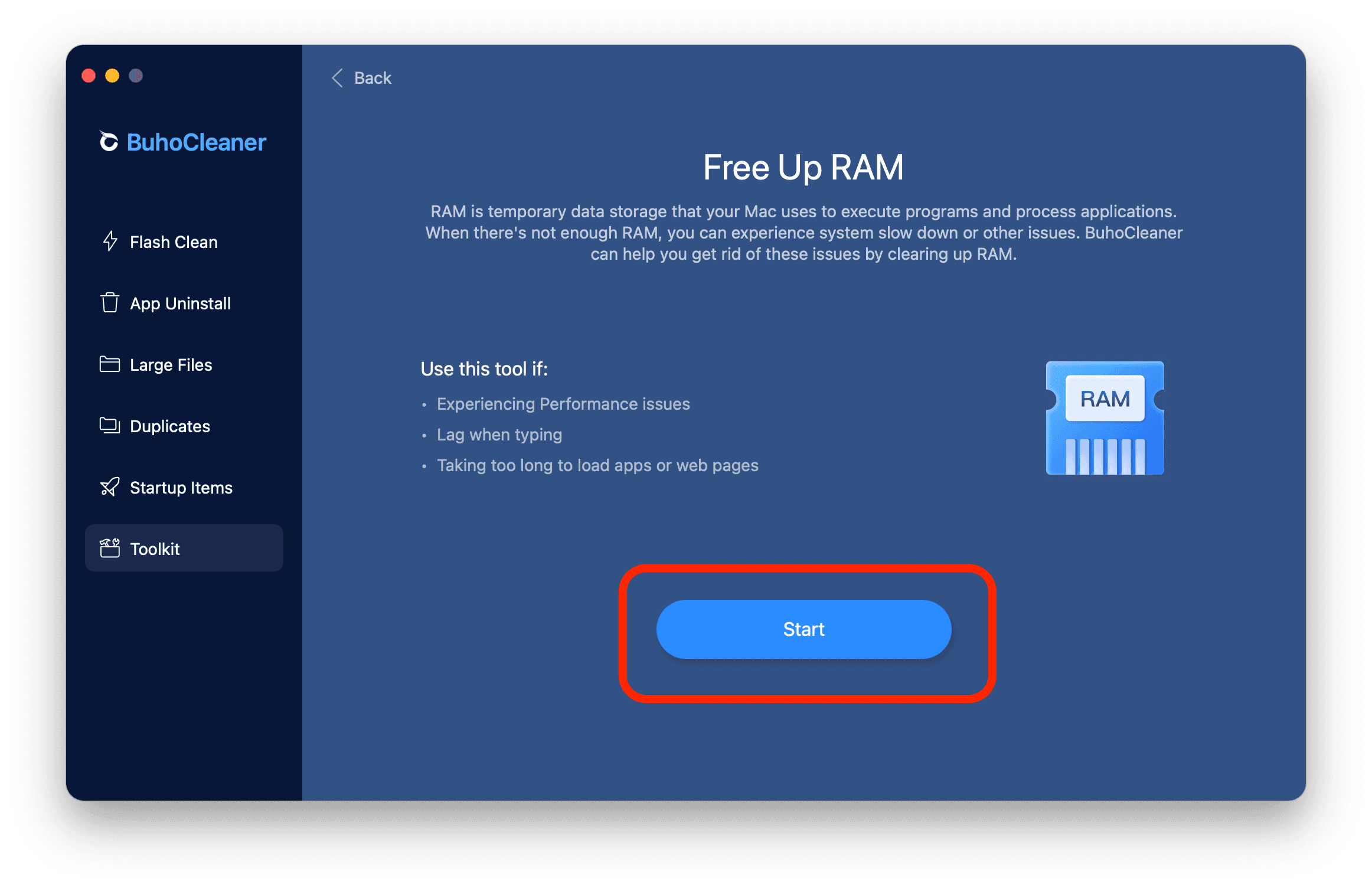Select the Large Files sidebar entry
The width and height of the screenshot is (1372, 888).
(x=171, y=364)
